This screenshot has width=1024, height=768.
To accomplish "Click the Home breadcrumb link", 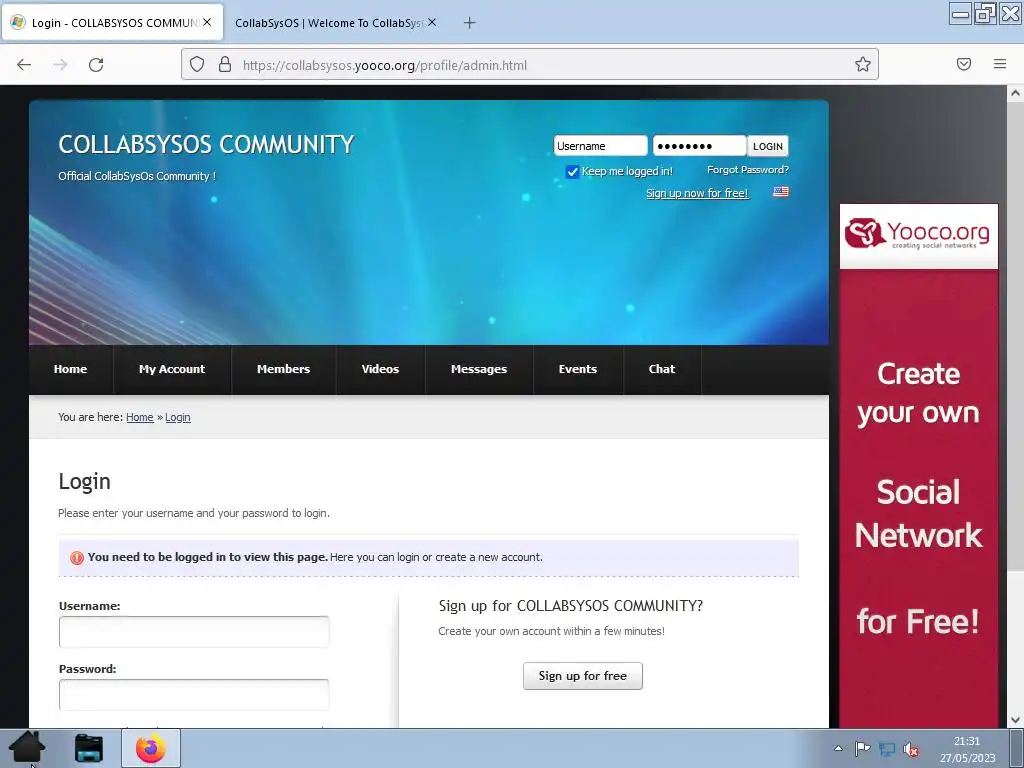I will (x=140, y=417).
